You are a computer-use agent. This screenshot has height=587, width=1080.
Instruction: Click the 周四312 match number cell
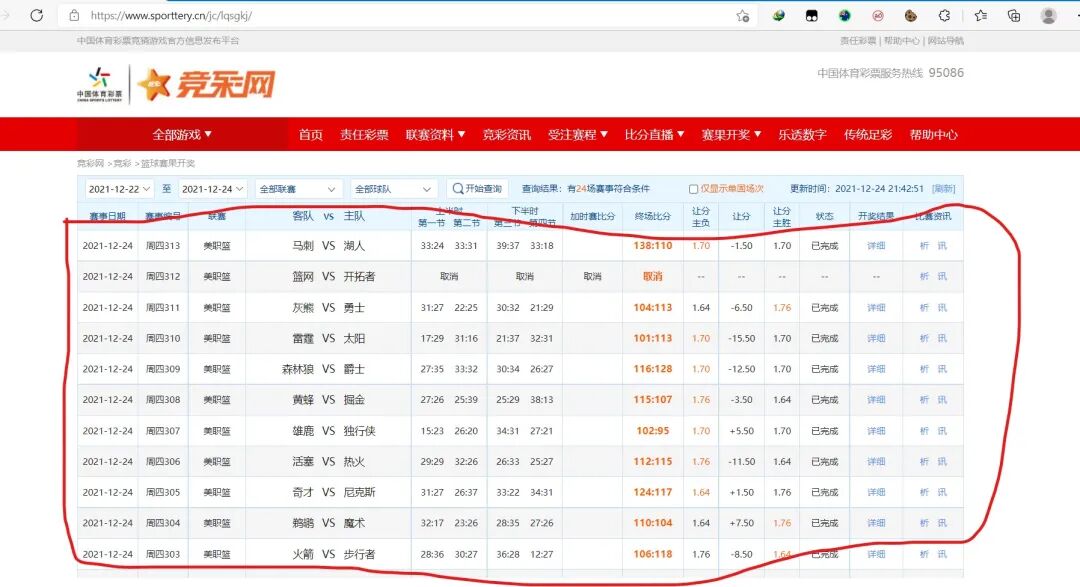tap(163, 276)
